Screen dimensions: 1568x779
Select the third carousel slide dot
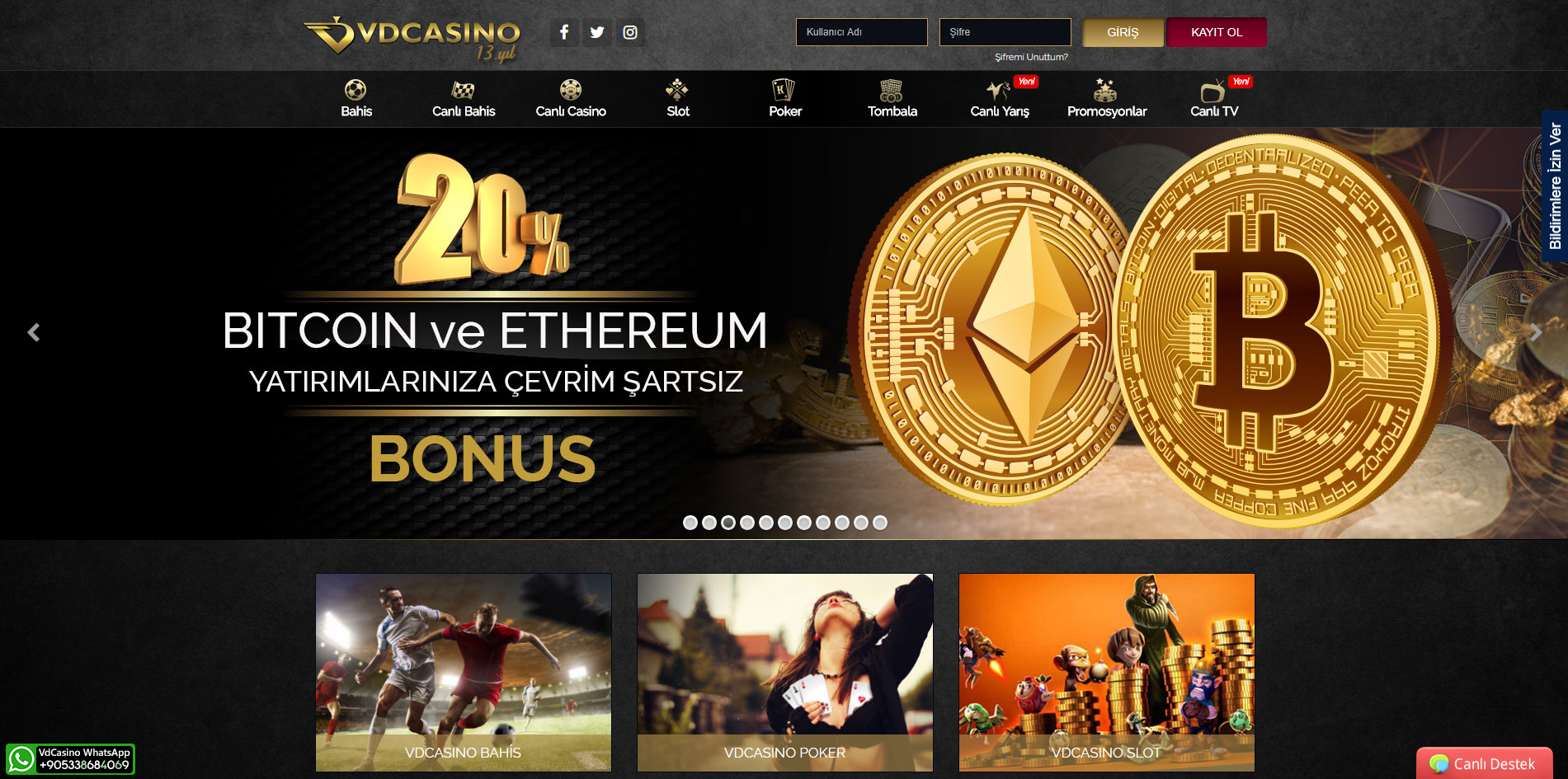pos(728,523)
